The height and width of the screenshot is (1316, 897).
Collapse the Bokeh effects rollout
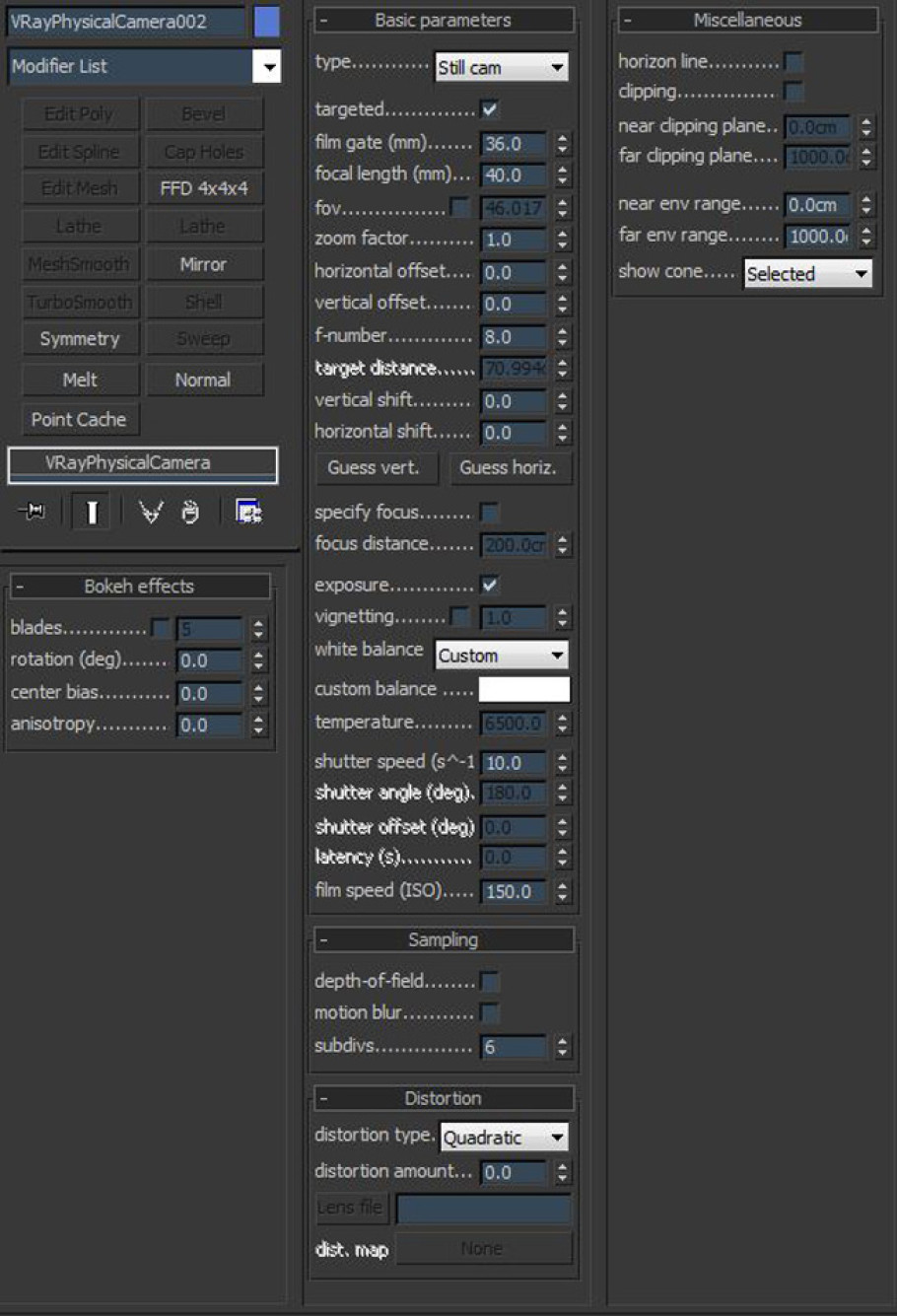click(x=139, y=587)
